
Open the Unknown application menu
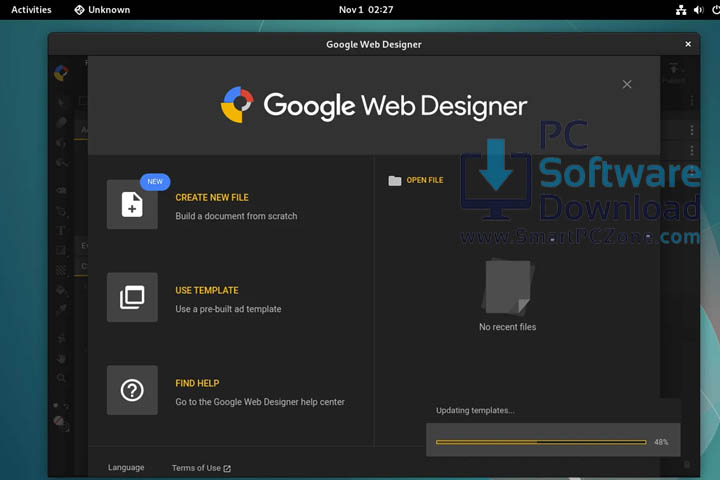pyautogui.click(x=102, y=10)
